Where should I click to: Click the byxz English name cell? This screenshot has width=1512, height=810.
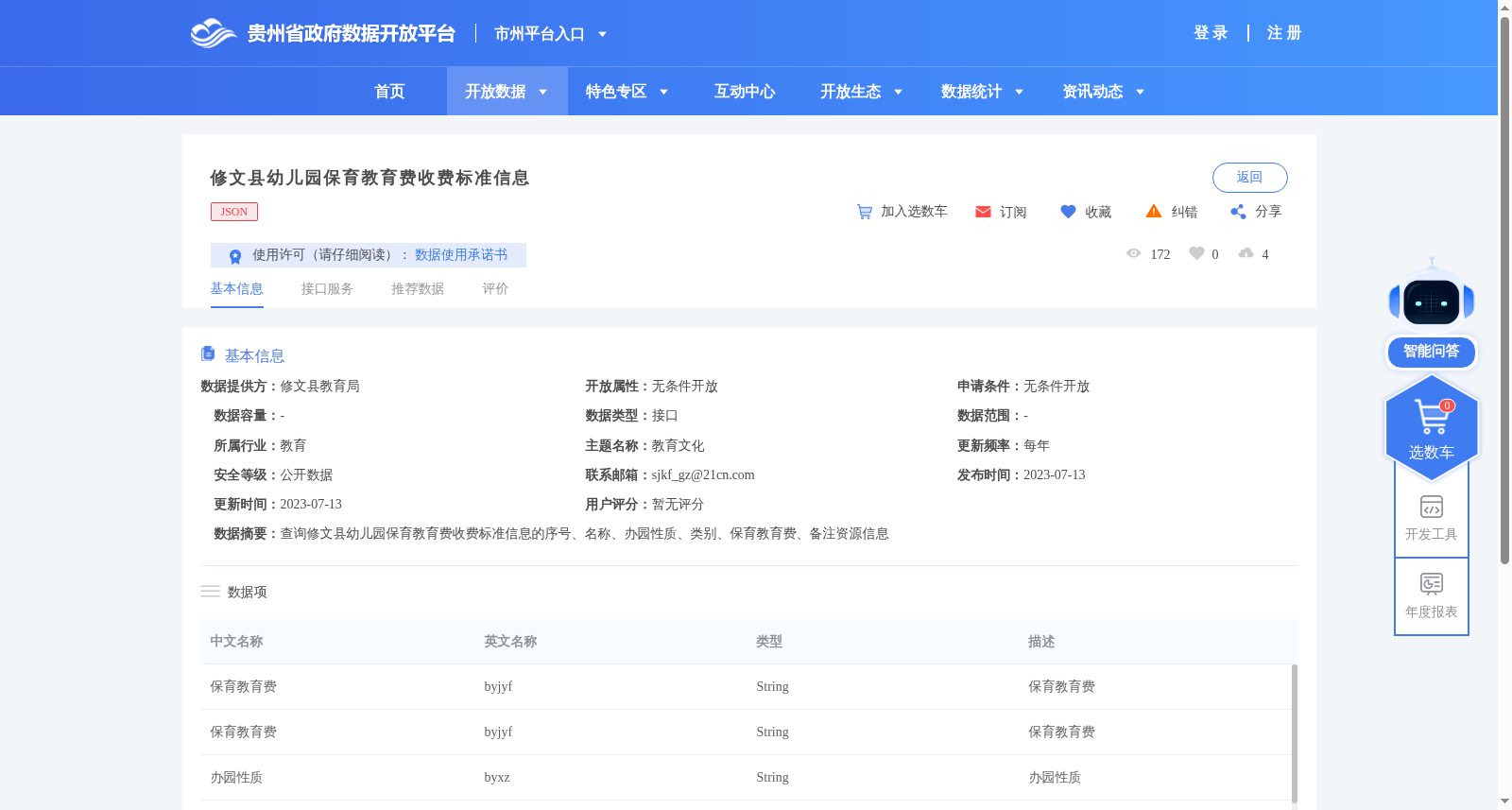(497, 778)
